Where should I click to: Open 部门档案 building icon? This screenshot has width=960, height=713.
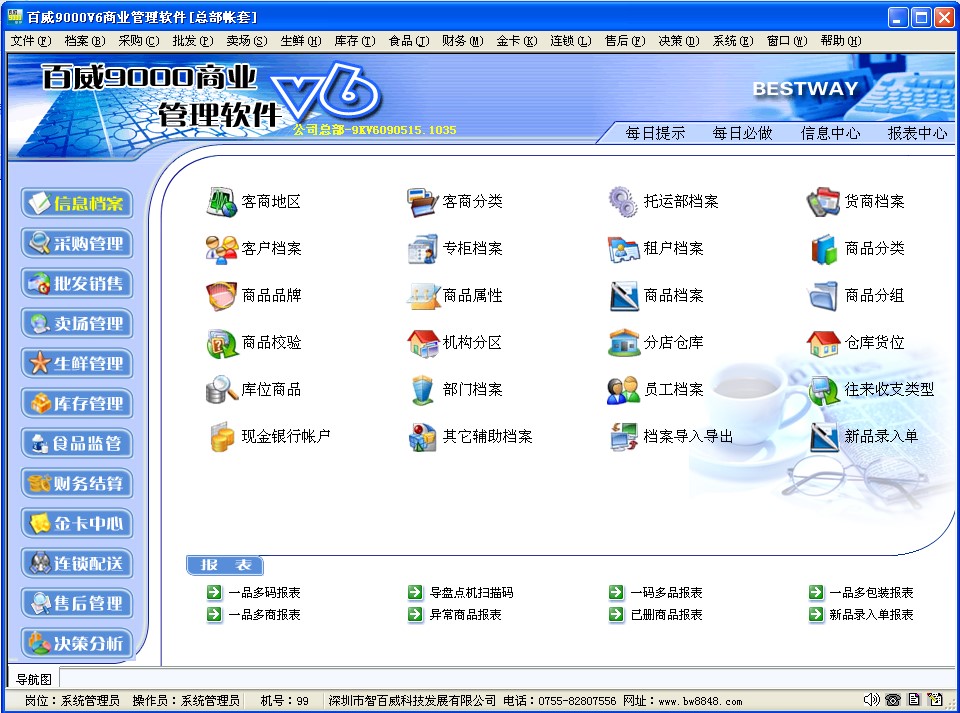[x=422, y=390]
